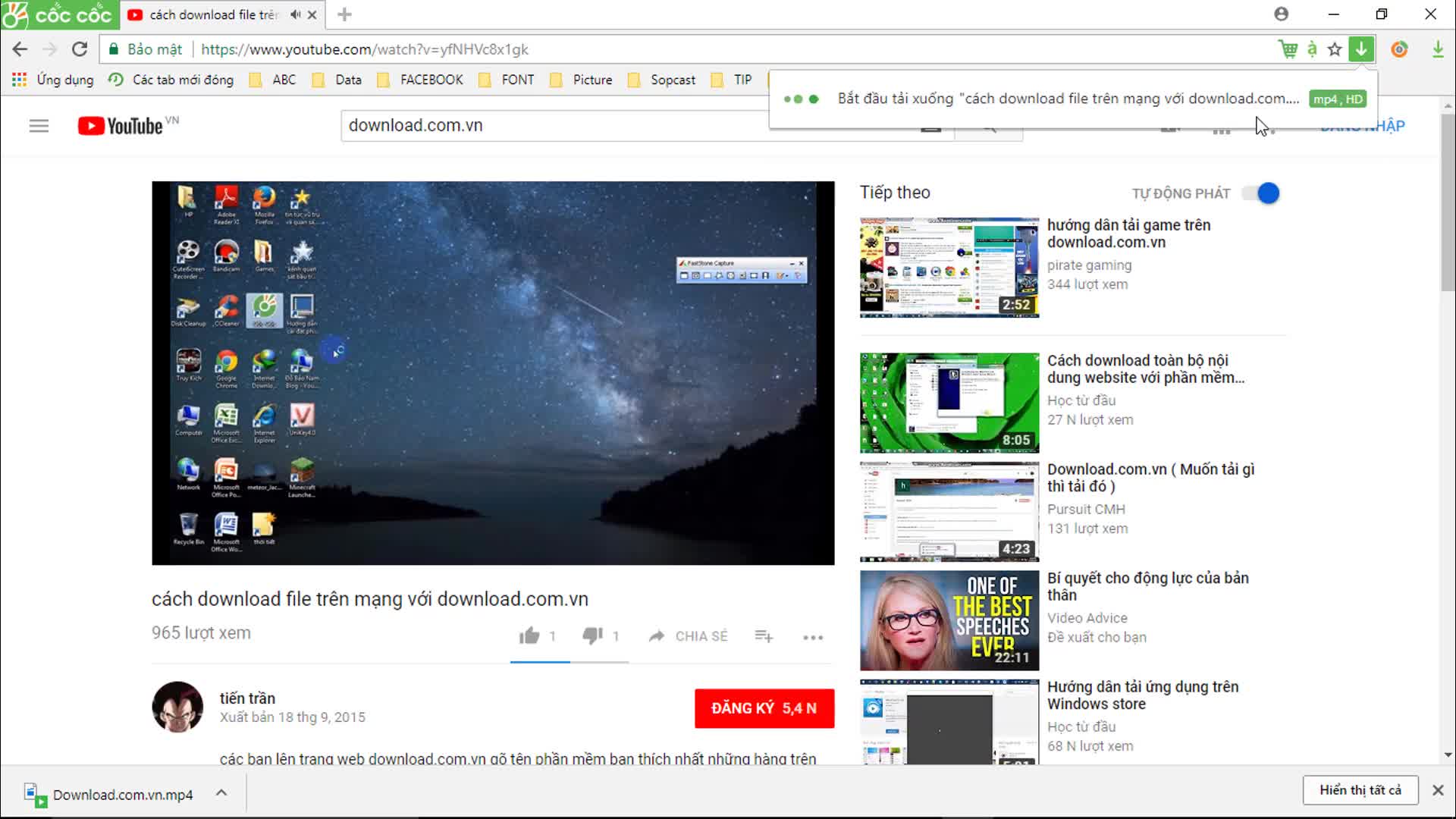The width and height of the screenshot is (1456, 819).
Task: Open the user profile icon in title bar
Action: [1282, 14]
